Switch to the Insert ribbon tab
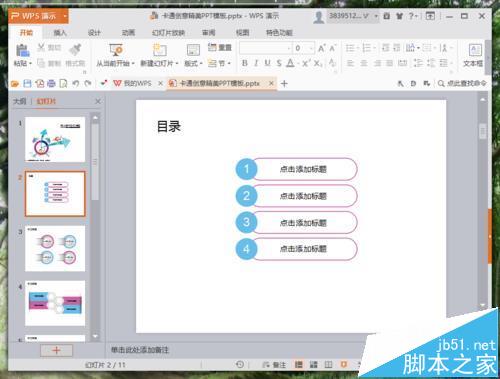Screen dimensions: 500x379 (60, 33)
